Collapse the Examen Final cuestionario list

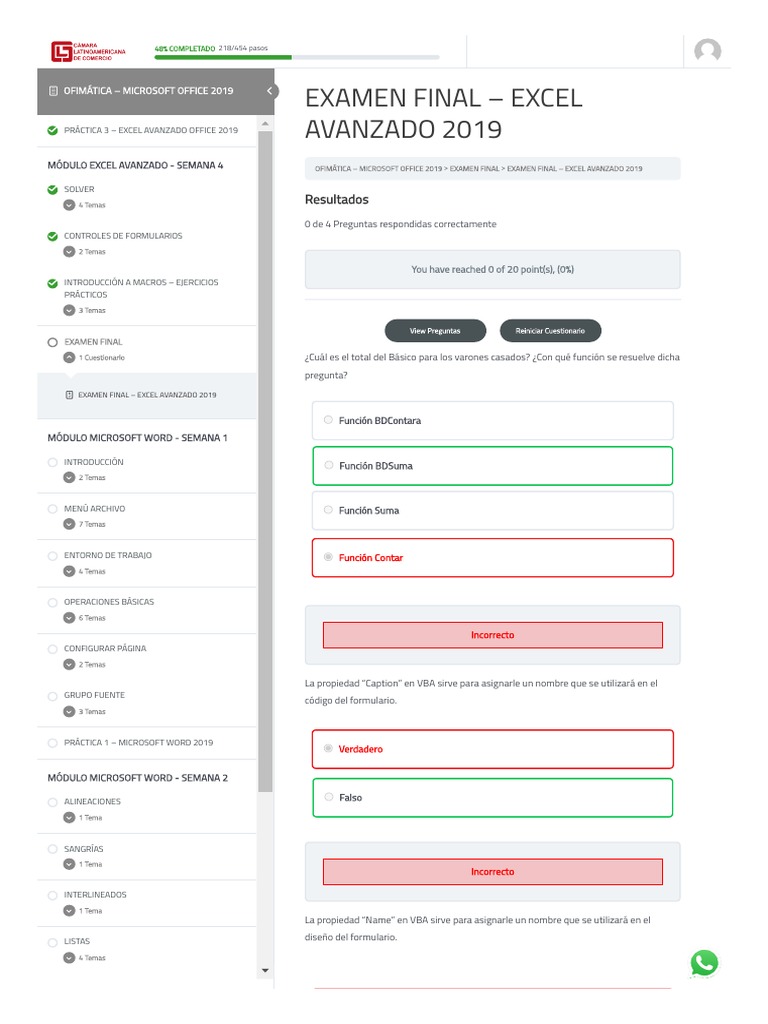tap(69, 357)
